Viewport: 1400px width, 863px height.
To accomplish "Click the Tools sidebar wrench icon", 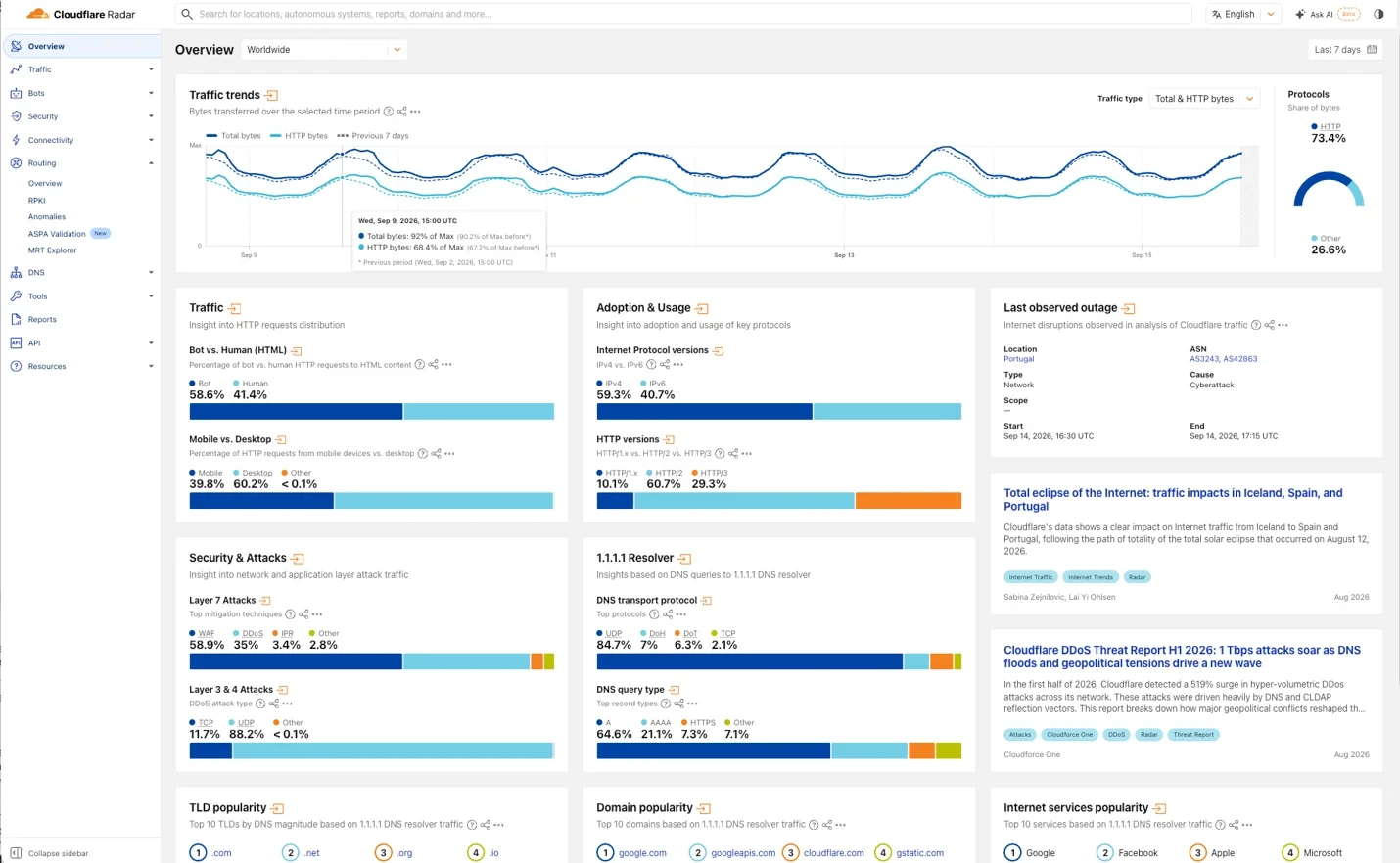I will [16, 296].
